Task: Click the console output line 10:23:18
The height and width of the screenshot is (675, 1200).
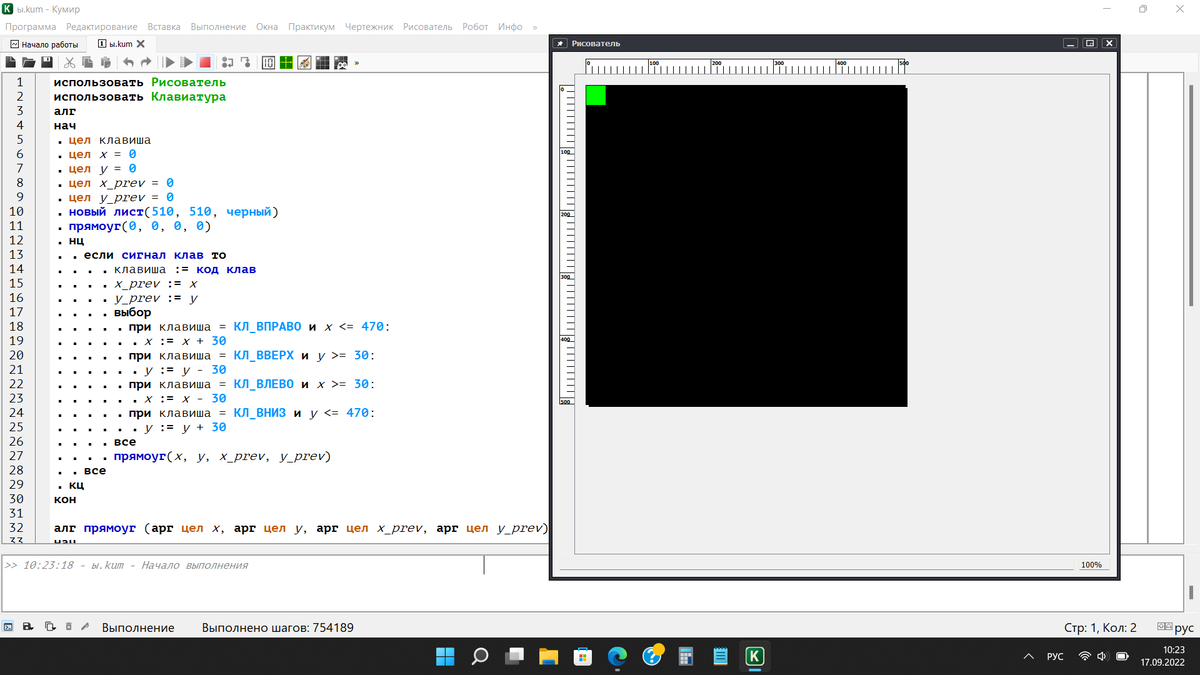Action: (126, 565)
